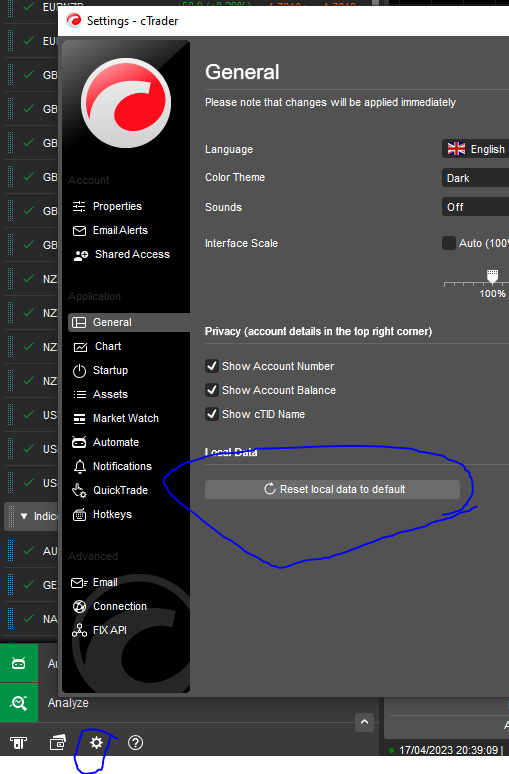Image resolution: width=509 pixels, height=774 pixels.
Task: Select the GE symbol row in watchlist
Action: point(31,585)
